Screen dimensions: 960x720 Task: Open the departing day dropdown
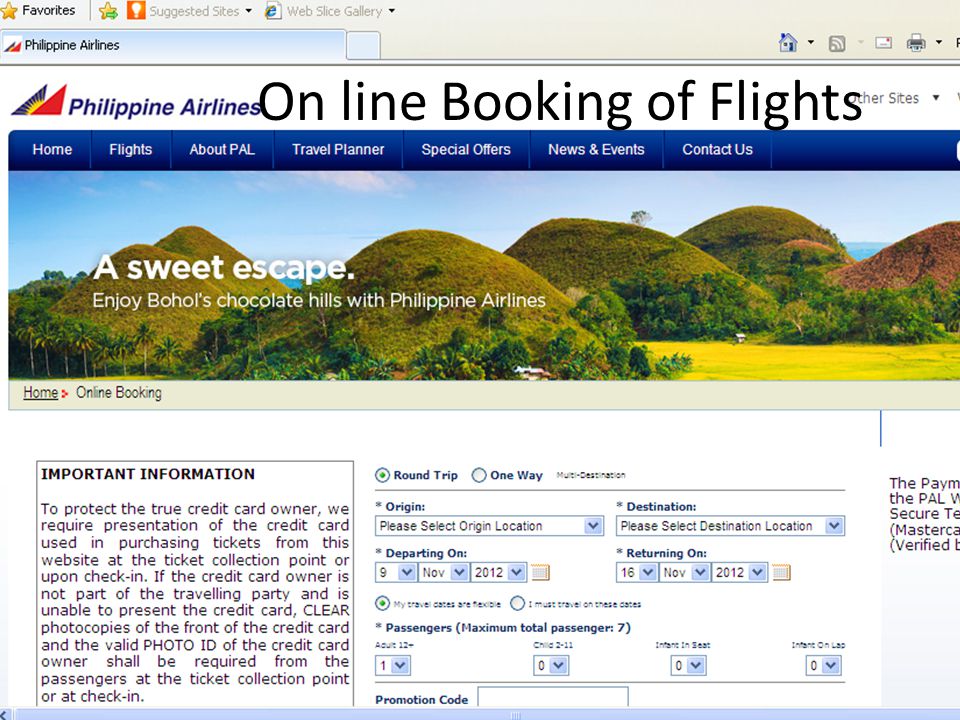(x=396, y=572)
